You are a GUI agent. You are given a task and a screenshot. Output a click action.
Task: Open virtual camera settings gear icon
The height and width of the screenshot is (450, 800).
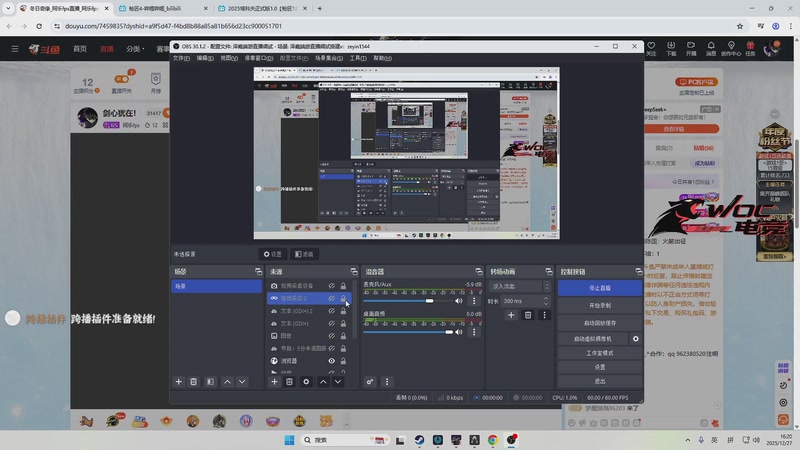pyautogui.click(x=636, y=338)
